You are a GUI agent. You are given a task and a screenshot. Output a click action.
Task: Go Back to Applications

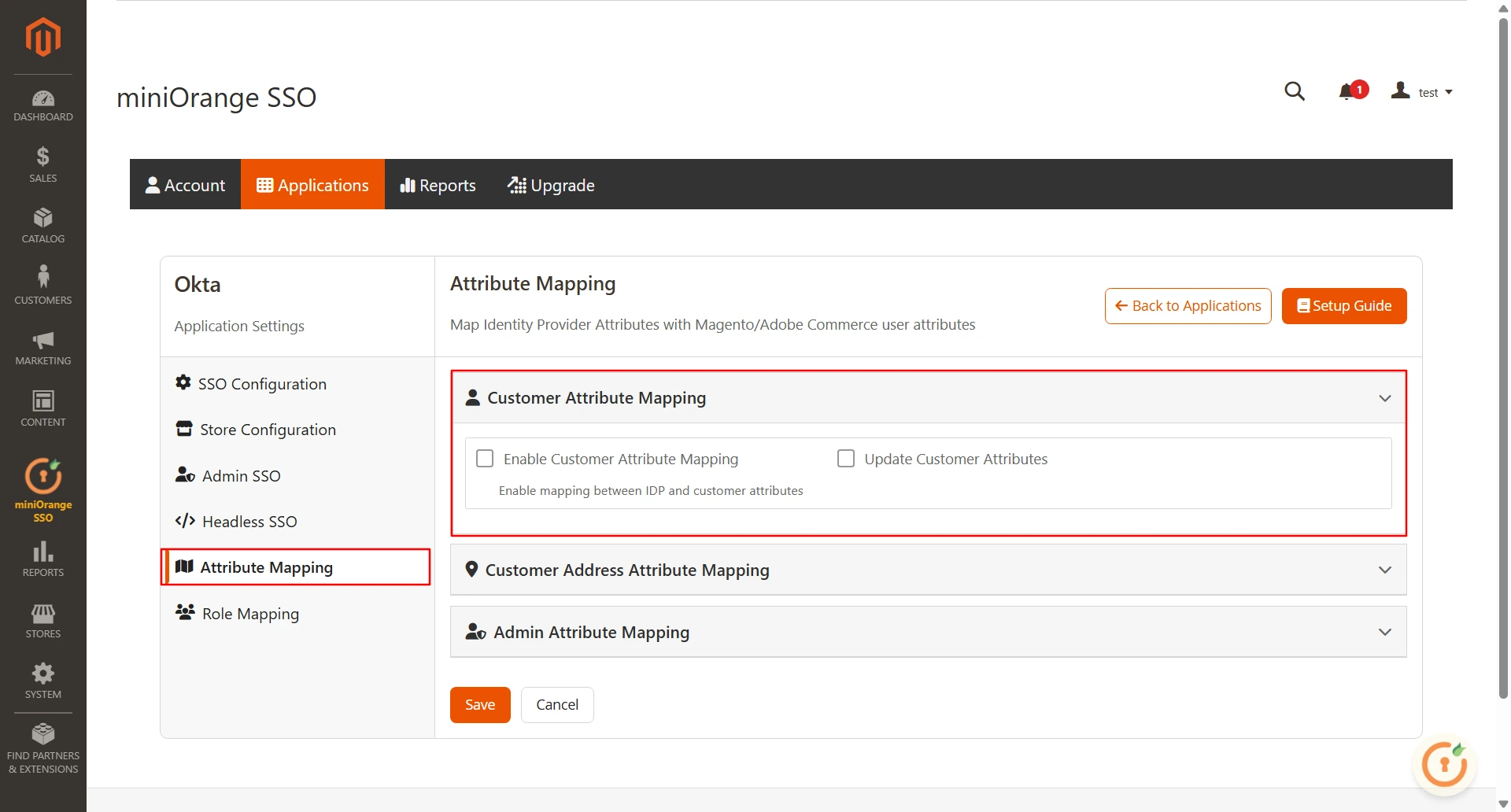click(x=1188, y=305)
